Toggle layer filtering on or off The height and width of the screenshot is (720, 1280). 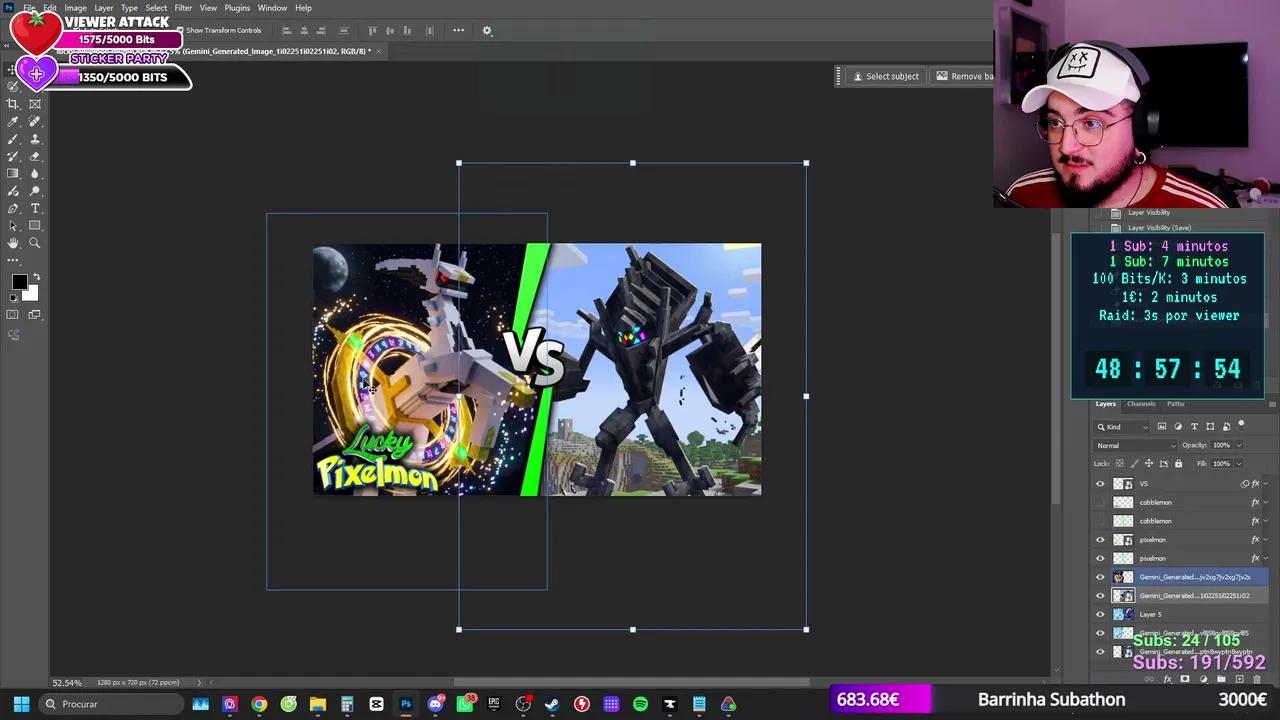(x=1242, y=426)
